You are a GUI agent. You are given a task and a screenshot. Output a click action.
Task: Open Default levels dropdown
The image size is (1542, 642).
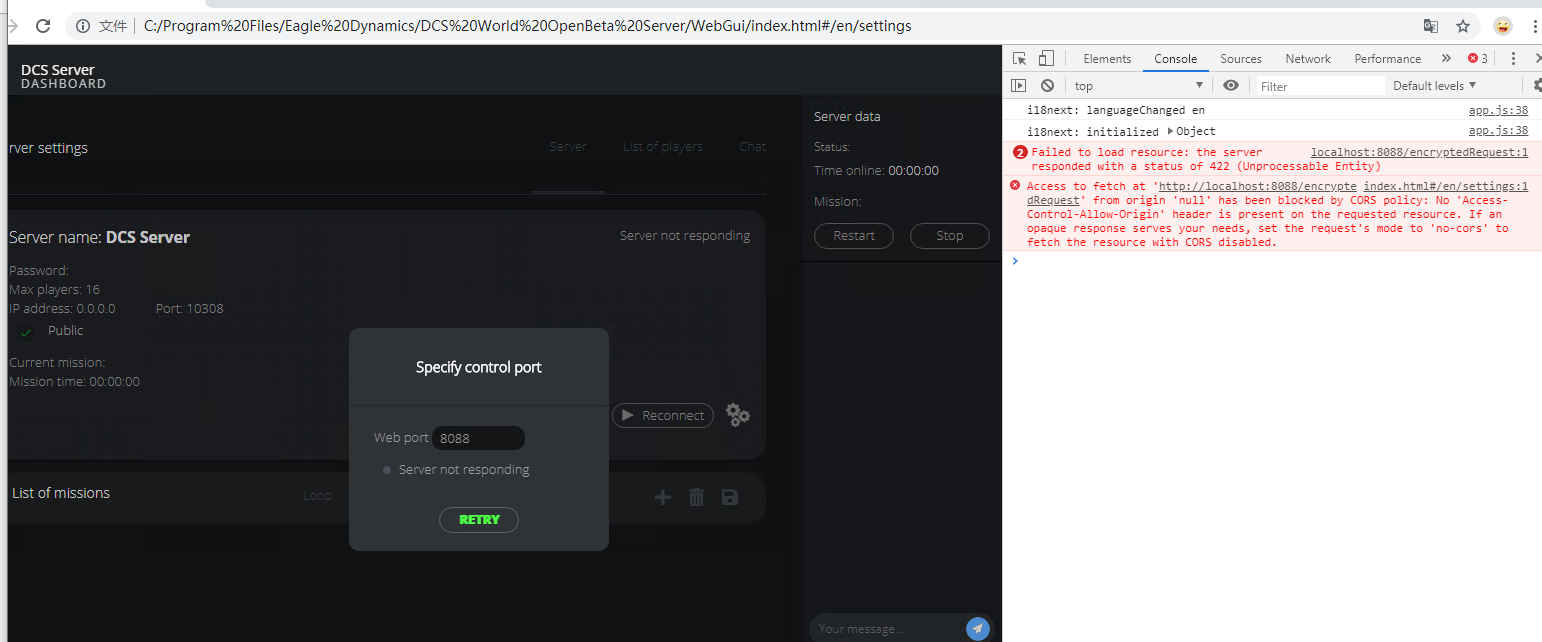click(x=1435, y=86)
